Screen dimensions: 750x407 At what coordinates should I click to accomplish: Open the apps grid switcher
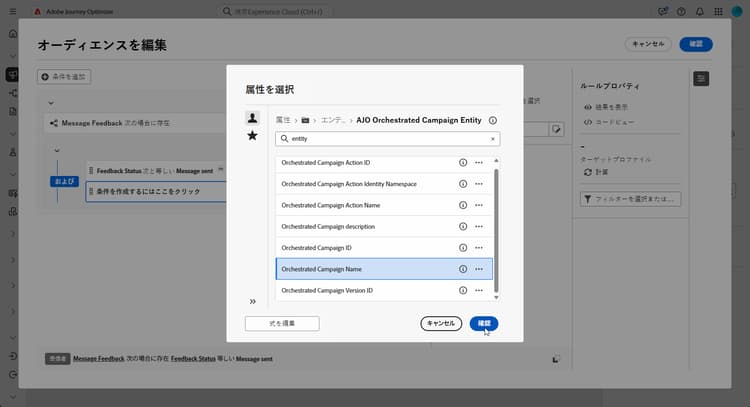pos(718,11)
